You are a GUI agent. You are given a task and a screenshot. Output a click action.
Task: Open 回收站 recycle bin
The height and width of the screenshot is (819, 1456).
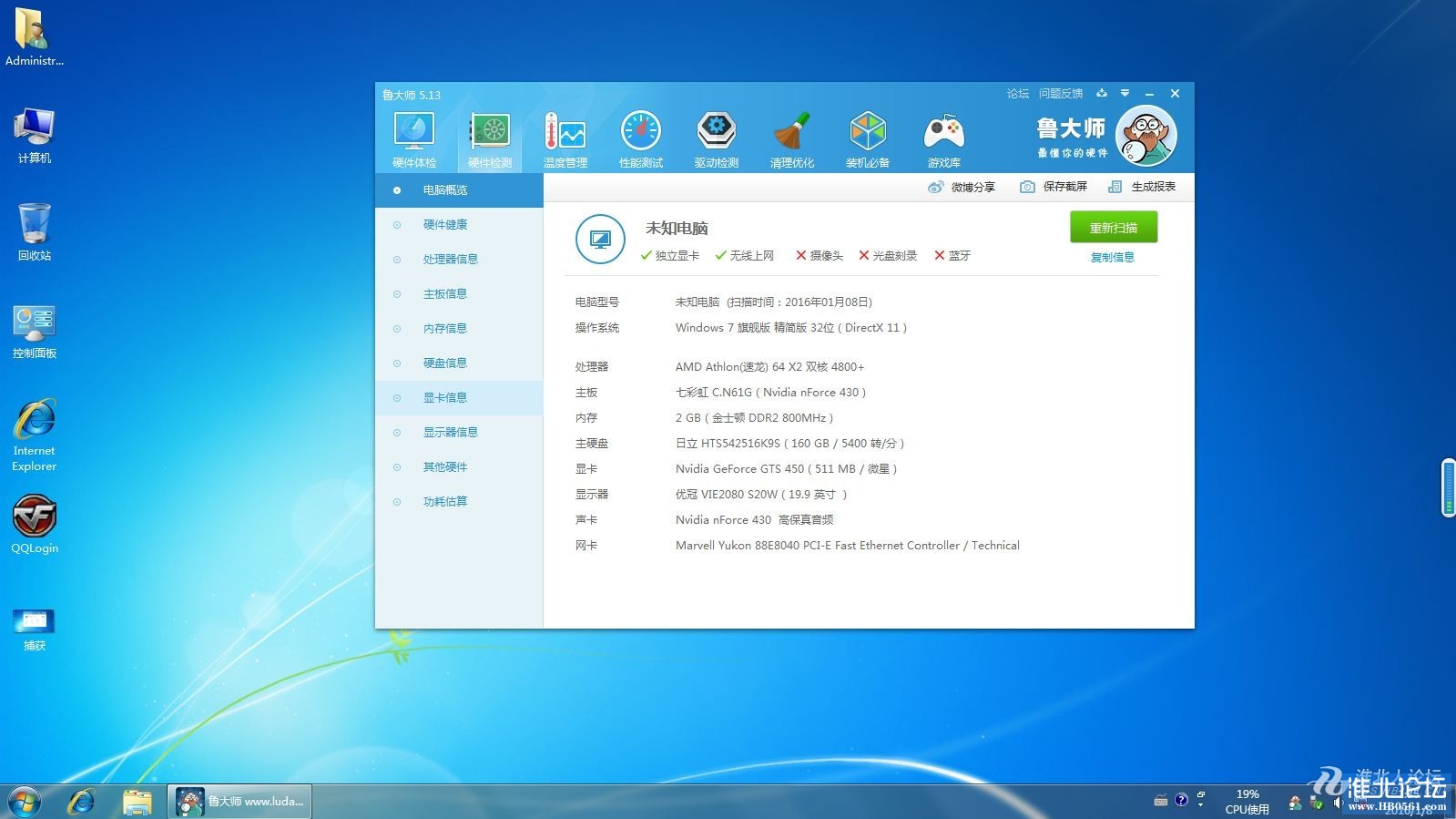[x=35, y=231]
